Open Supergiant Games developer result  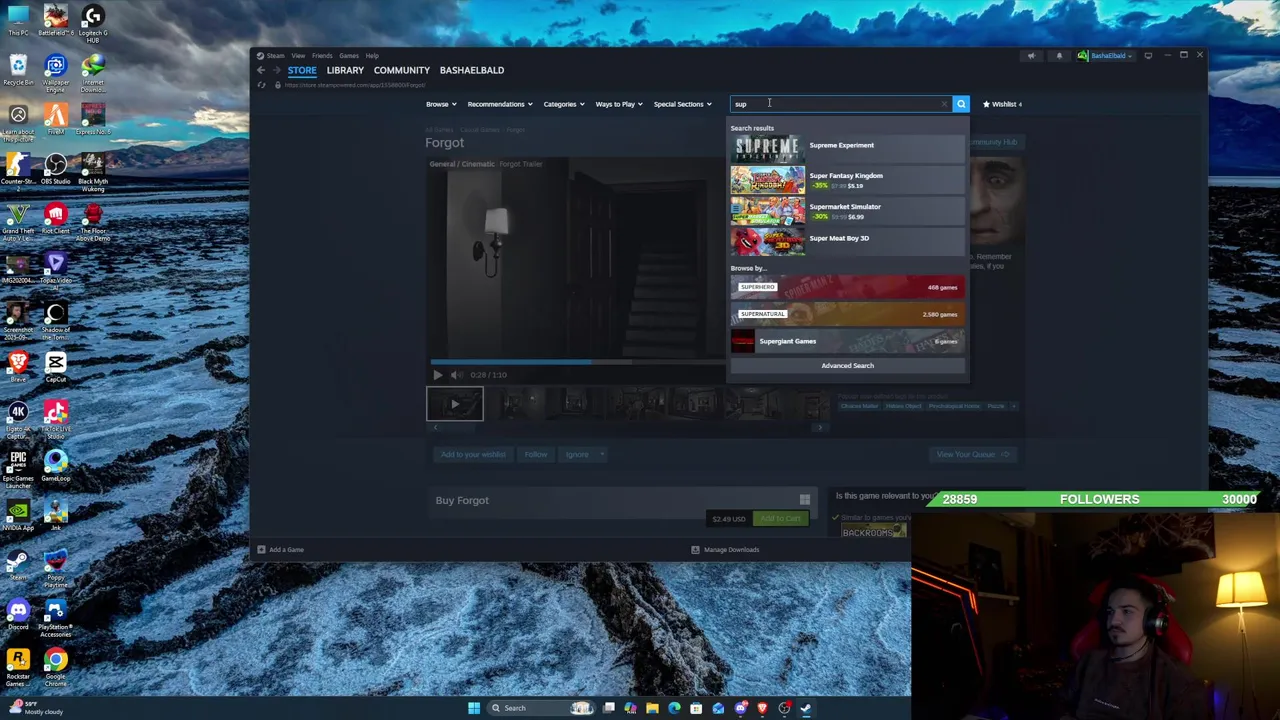(848, 341)
